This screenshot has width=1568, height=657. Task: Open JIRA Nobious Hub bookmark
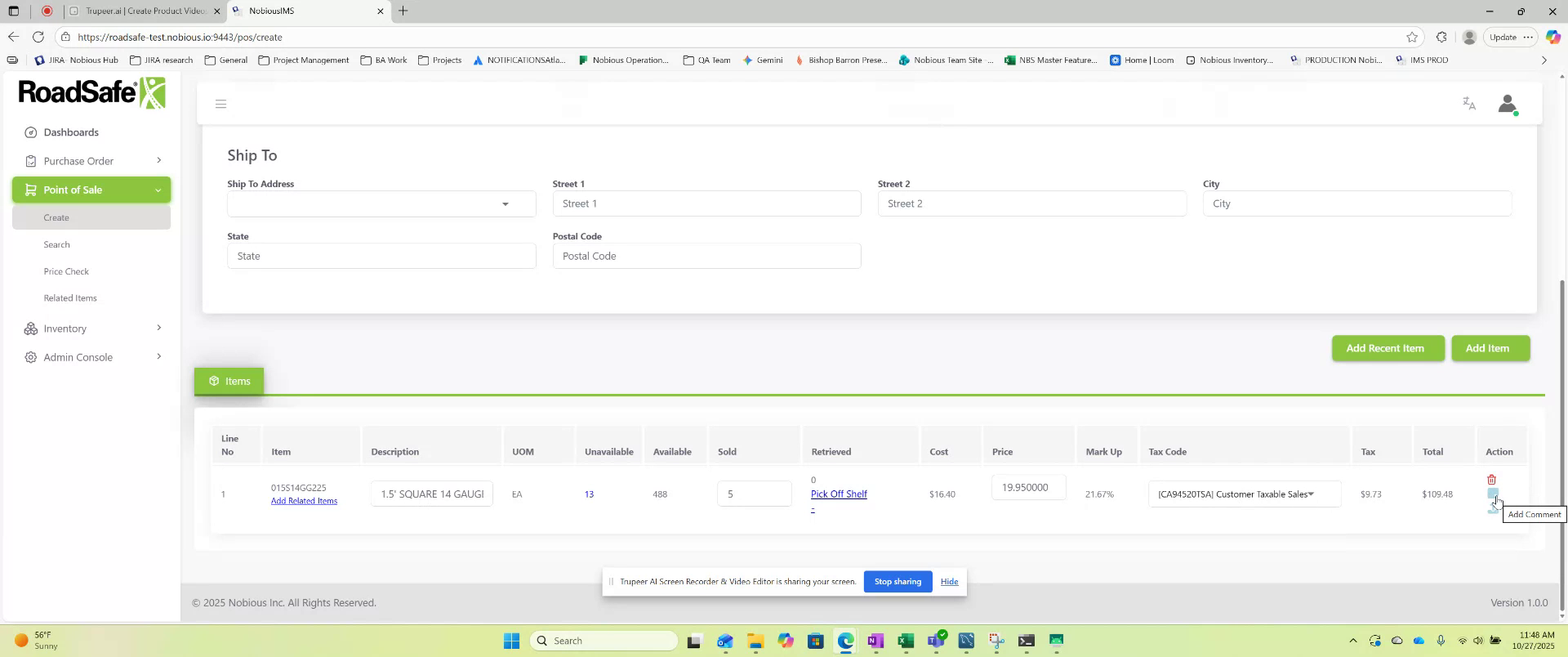(x=77, y=60)
